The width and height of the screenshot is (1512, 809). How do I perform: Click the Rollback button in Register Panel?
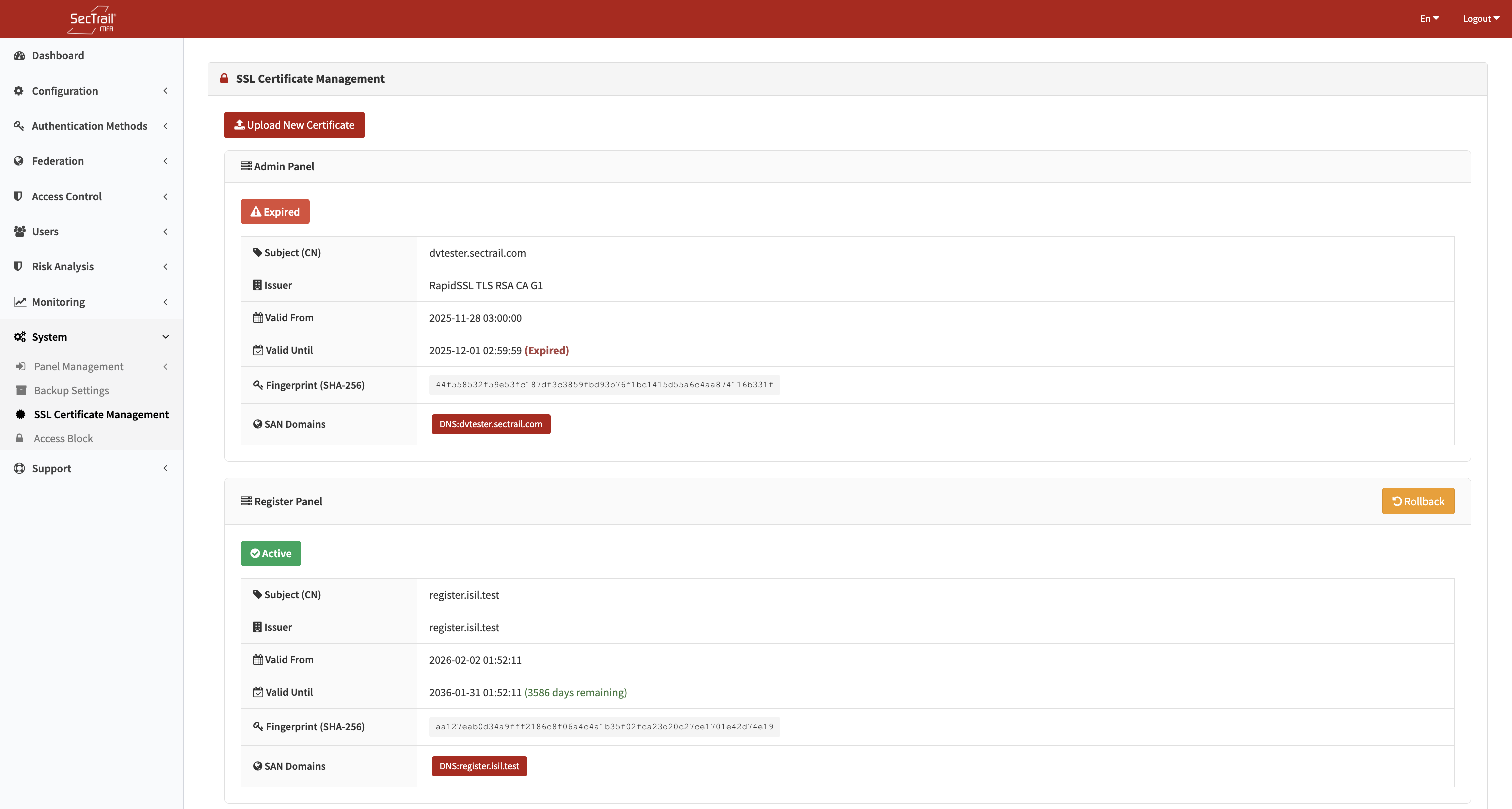click(1418, 501)
